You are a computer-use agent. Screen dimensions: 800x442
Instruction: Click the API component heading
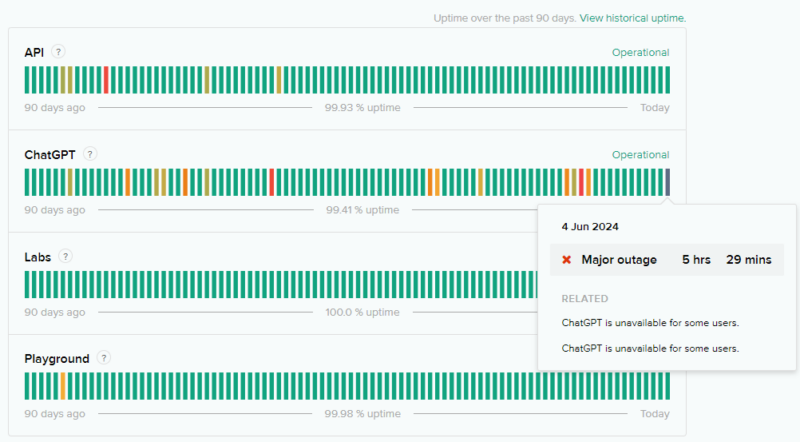[34, 53]
